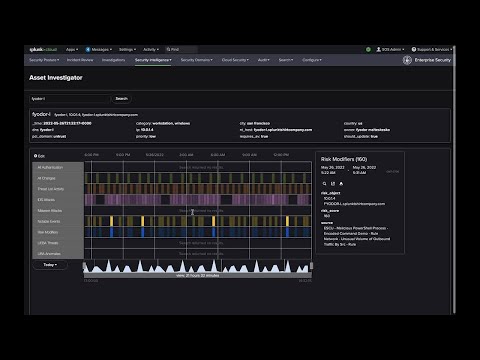This screenshot has height=360, width=480.
Task: Open the Activity dropdown menu
Action: click(x=151, y=49)
